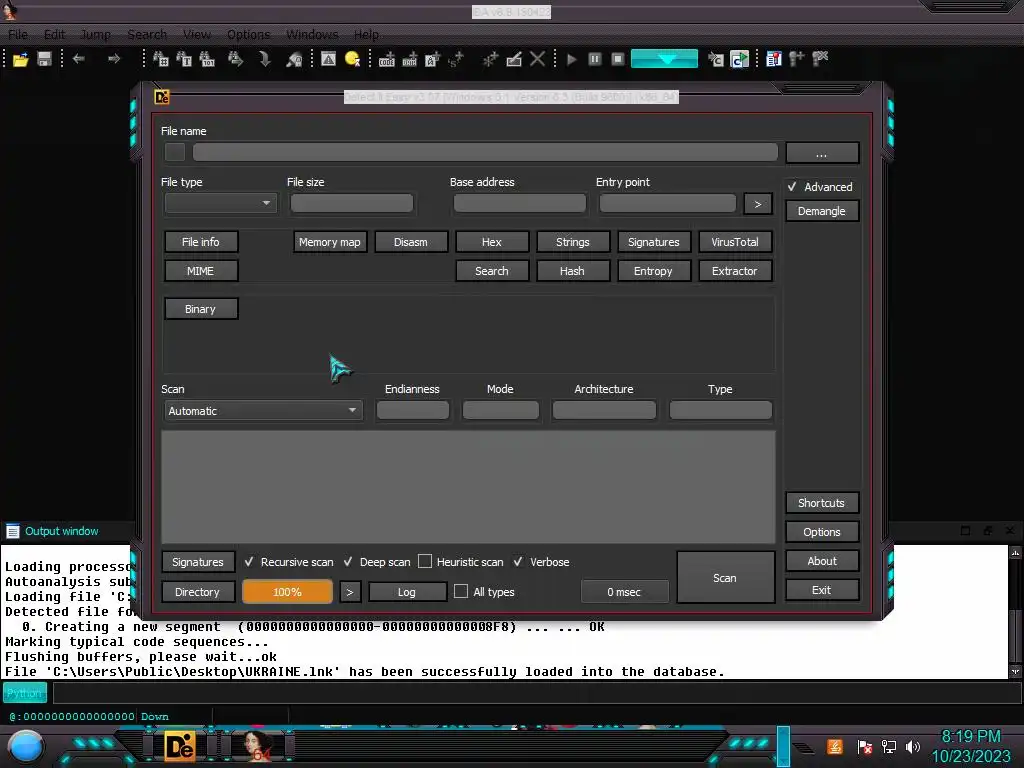The height and width of the screenshot is (768, 1024).
Task: Click the Detect It Easy window title icon
Action: coord(162,97)
